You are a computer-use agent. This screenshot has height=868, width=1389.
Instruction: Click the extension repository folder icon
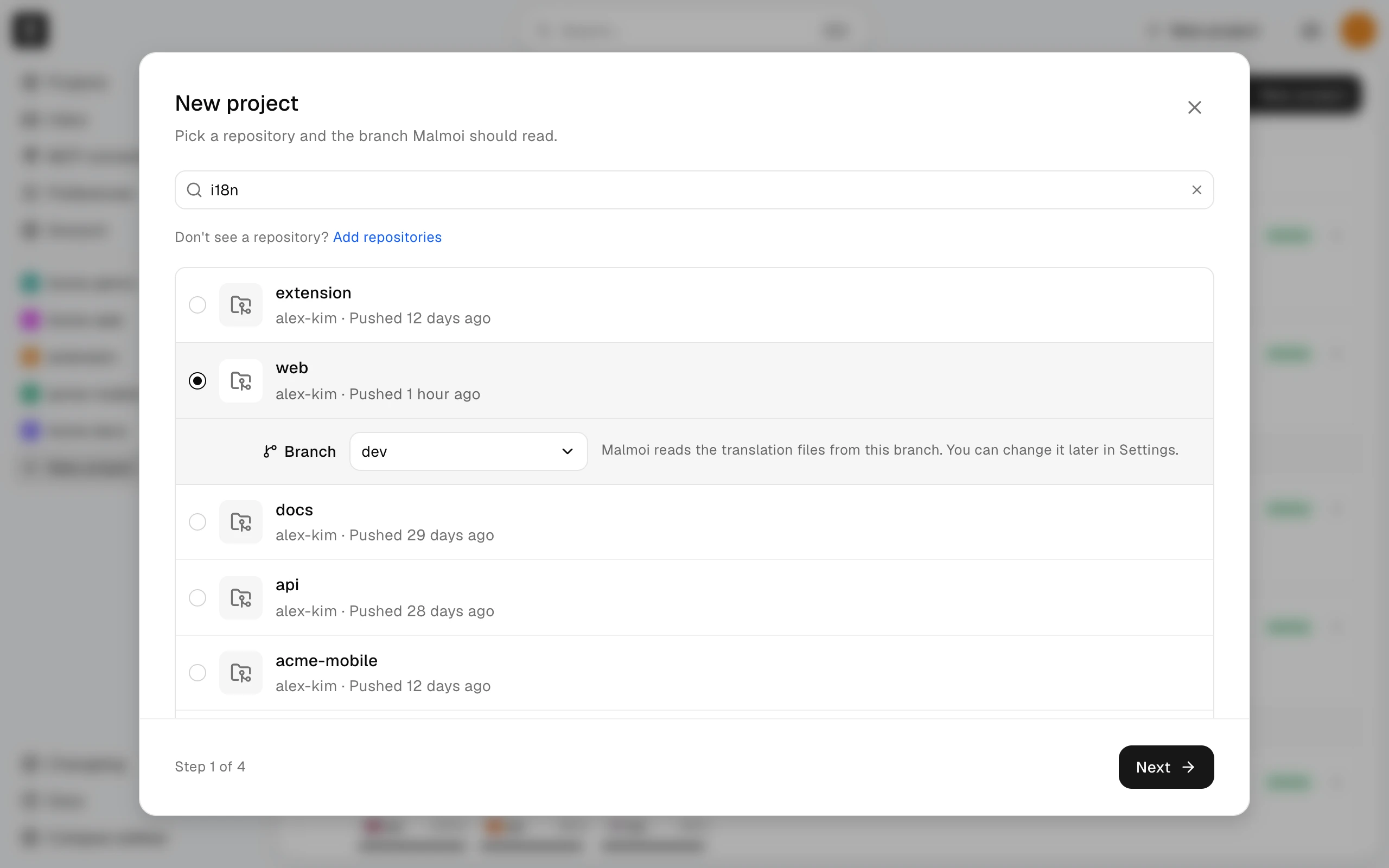pos(241,305)
